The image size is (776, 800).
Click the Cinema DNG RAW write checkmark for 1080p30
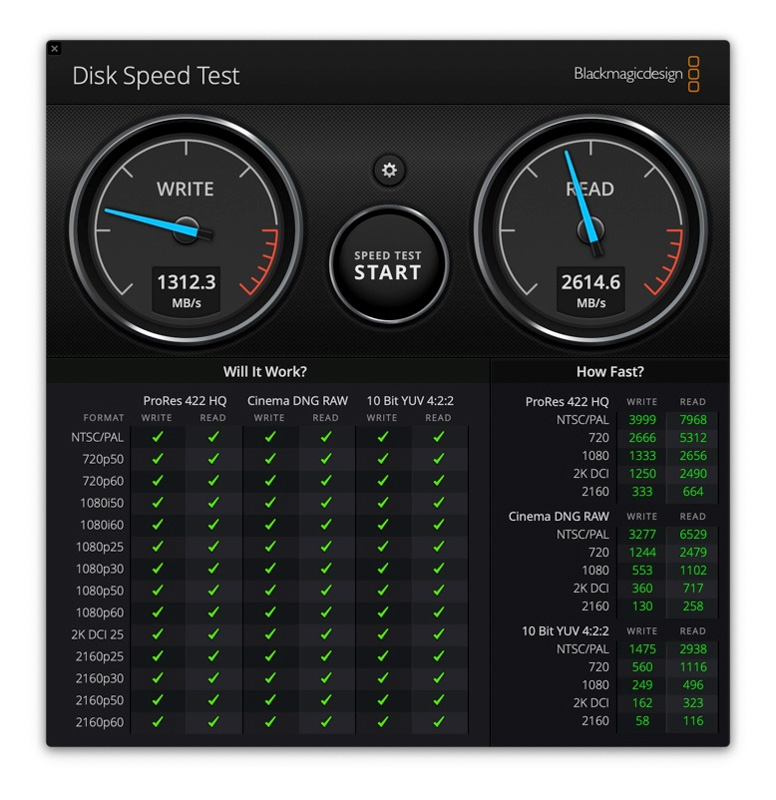pyautogui.click(x=270, y=568)
